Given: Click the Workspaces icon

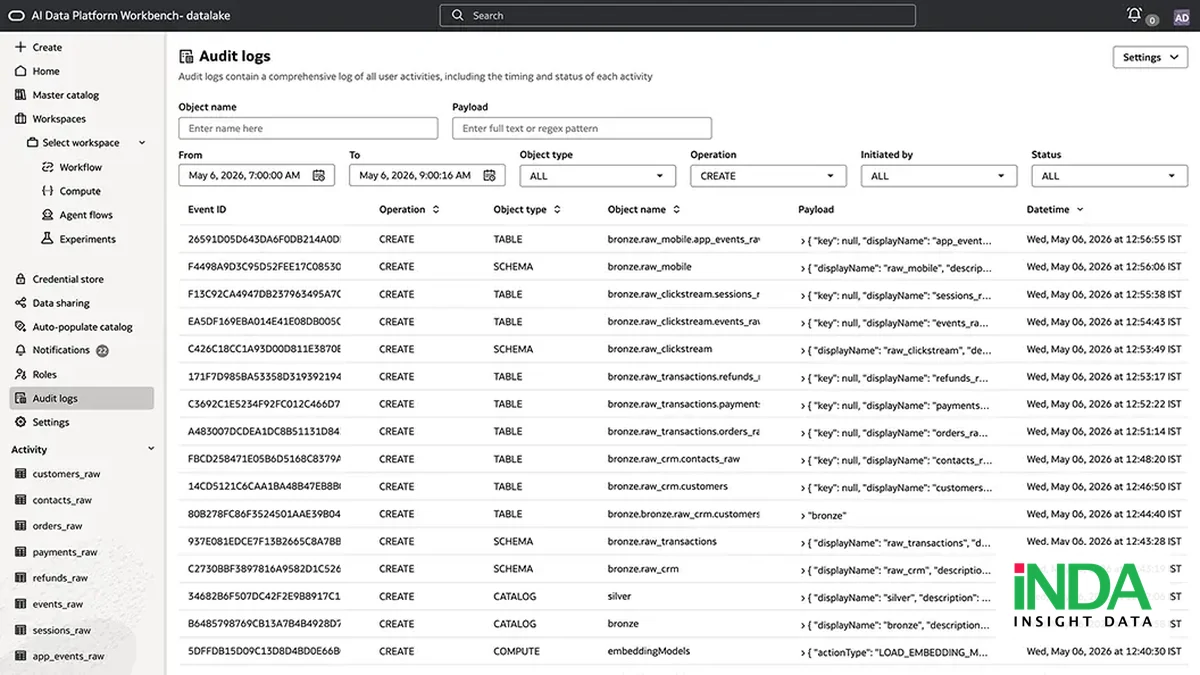Looking at the screenshot, I should click(x=21, y=119).
